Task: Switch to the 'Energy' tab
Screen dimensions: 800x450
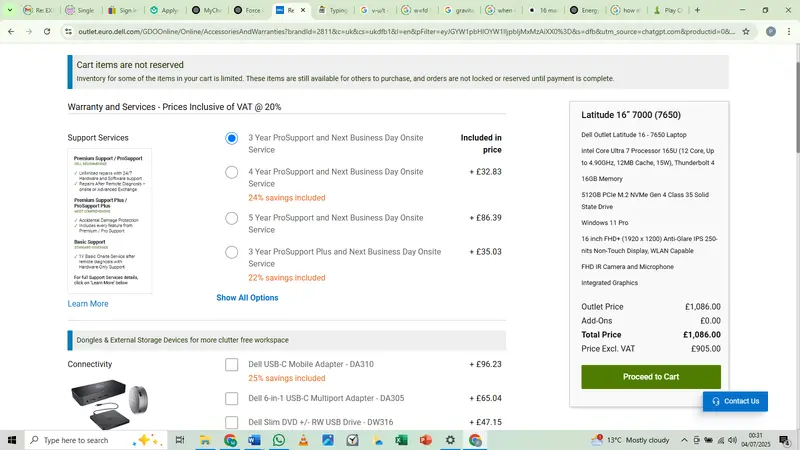Action: pyautogui.click(x=585, y=10)
